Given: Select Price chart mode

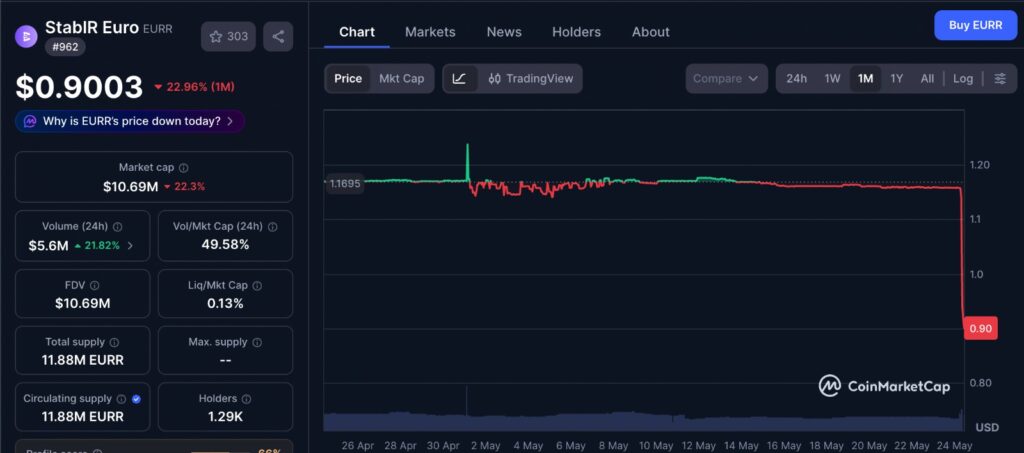Looking at the screenshot, I should click(x=348, y=78).
